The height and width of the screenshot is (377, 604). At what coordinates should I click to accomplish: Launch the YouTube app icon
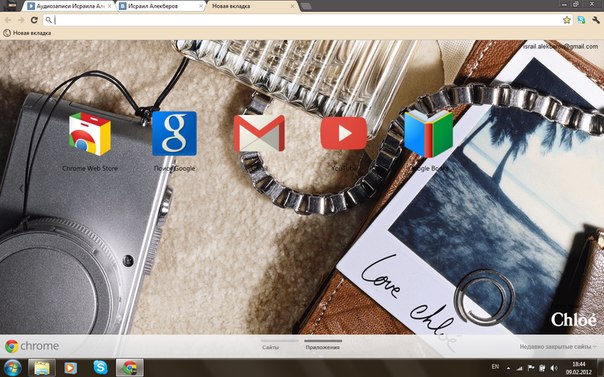point(344,133)
